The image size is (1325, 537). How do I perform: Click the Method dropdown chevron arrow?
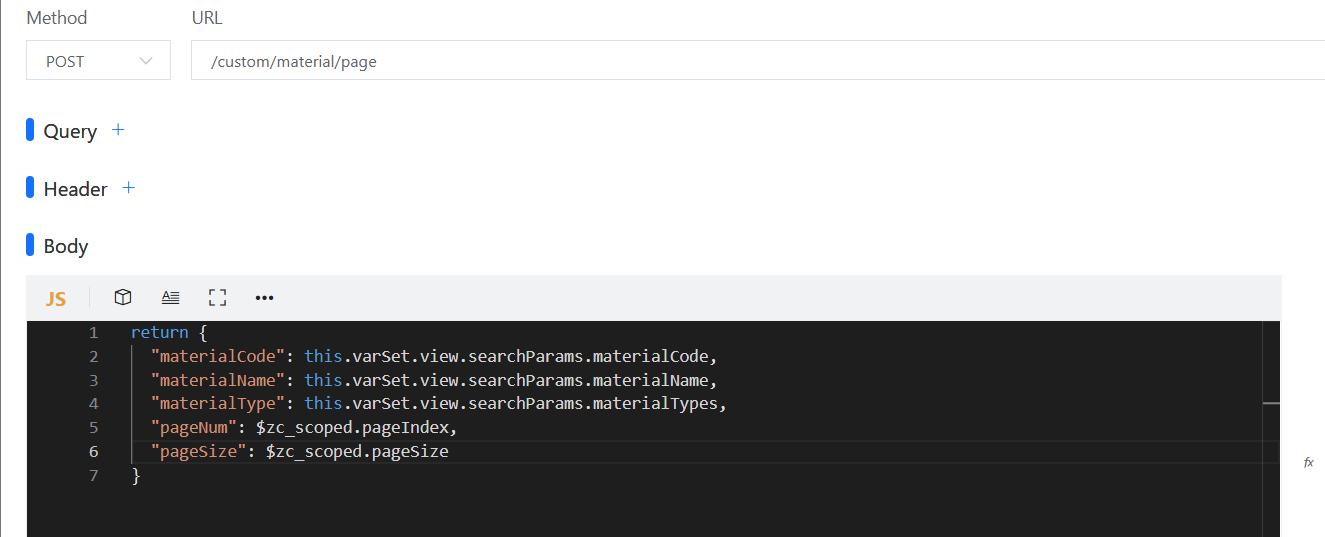146,61
